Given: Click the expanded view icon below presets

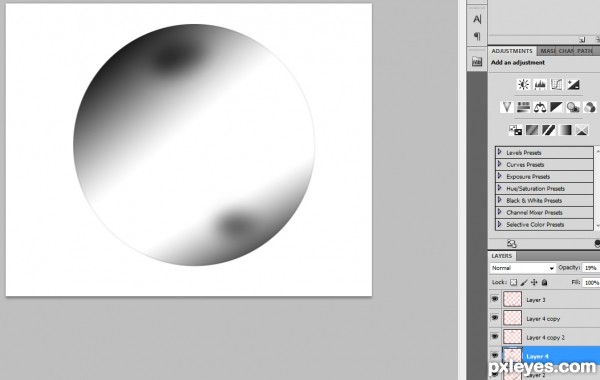Looking at the screenshot, I should (512, 243).
